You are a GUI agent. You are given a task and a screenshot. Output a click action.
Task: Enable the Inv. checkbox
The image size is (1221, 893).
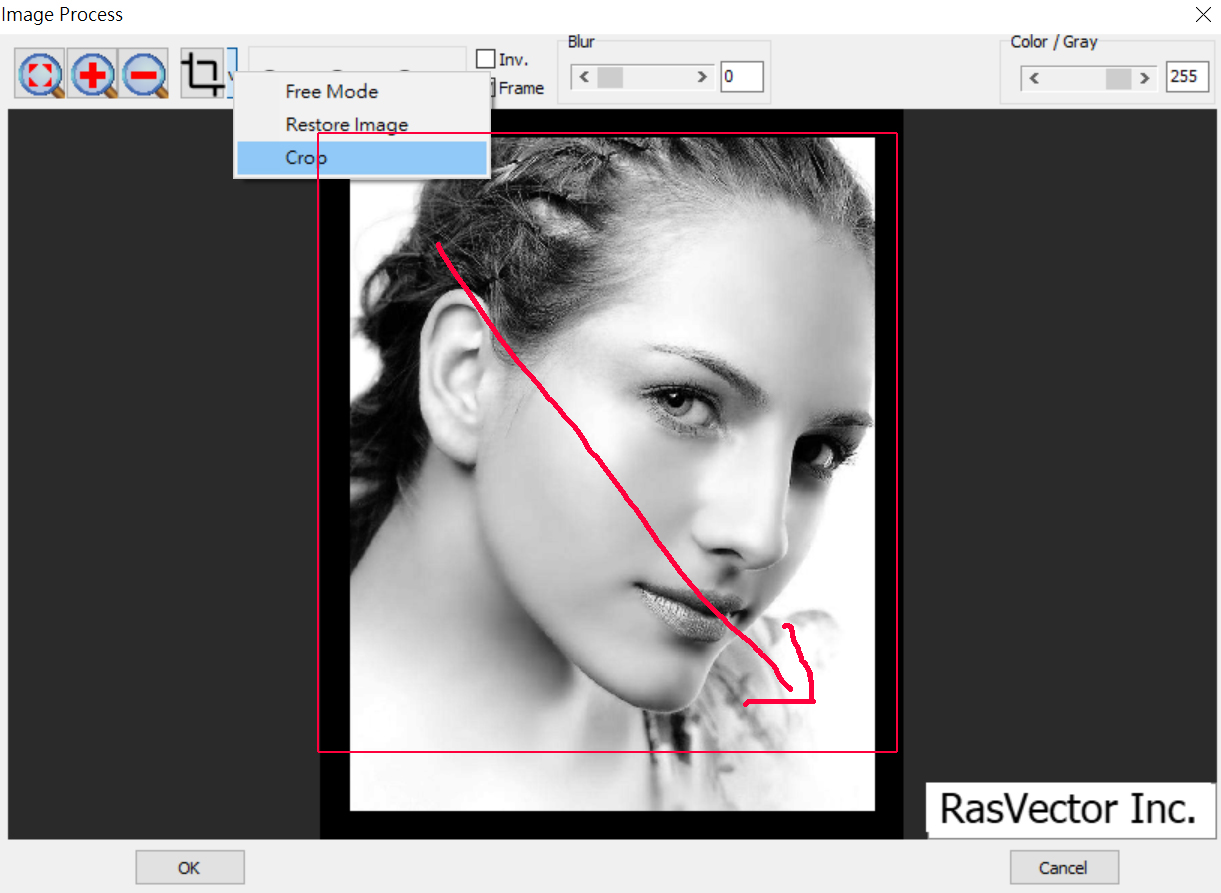point(484,58)
